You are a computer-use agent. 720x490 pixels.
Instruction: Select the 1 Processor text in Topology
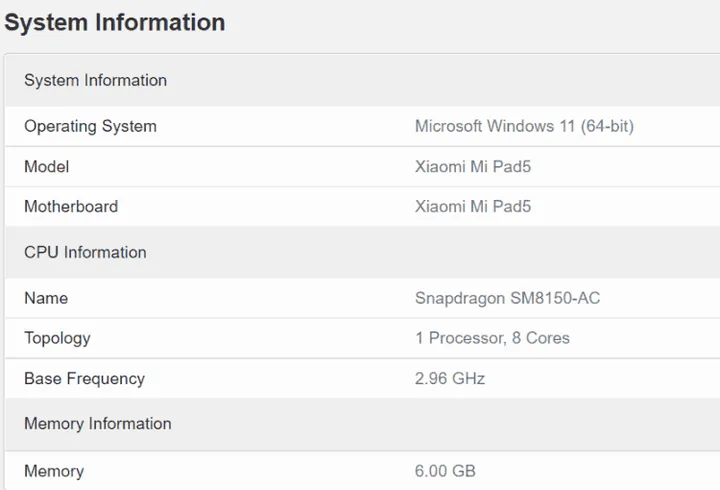(458, 338)
